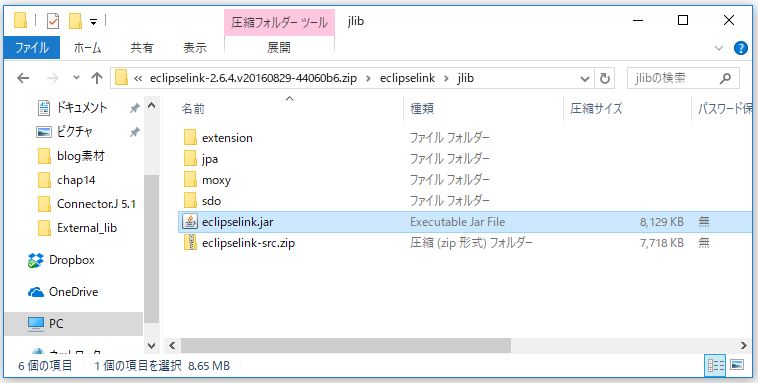Open Connector.J 5.1 folder in navigation pane

(96, 204)
